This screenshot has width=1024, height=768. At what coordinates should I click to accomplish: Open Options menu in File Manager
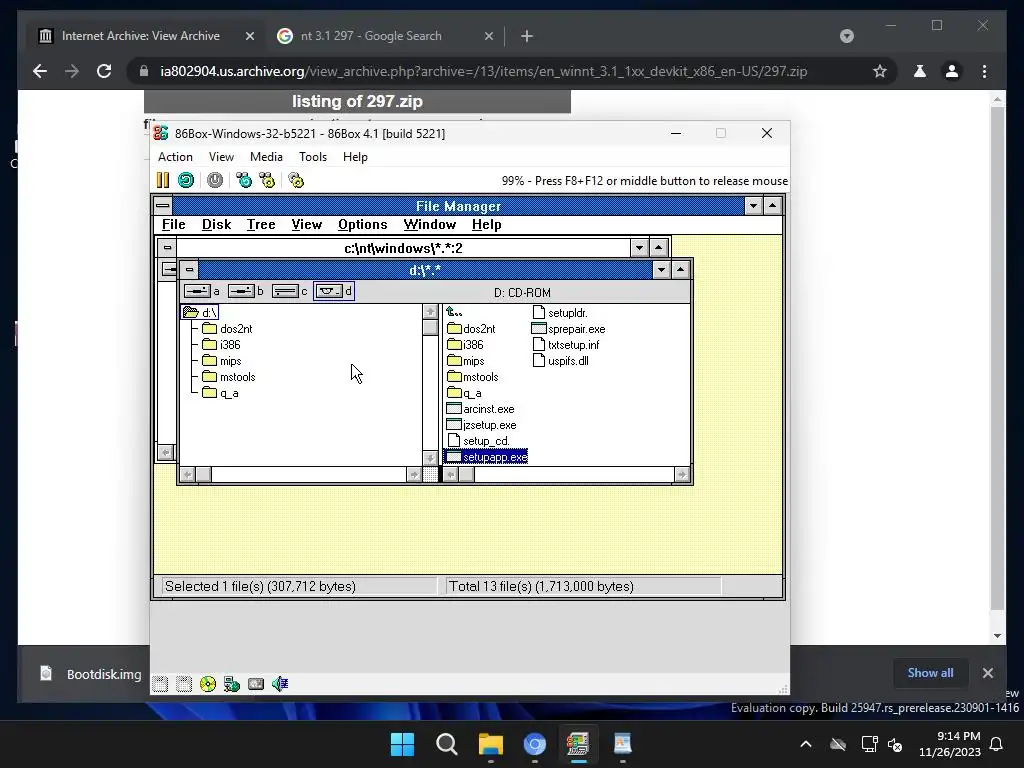pyautogui.click(x=362, y=224)
